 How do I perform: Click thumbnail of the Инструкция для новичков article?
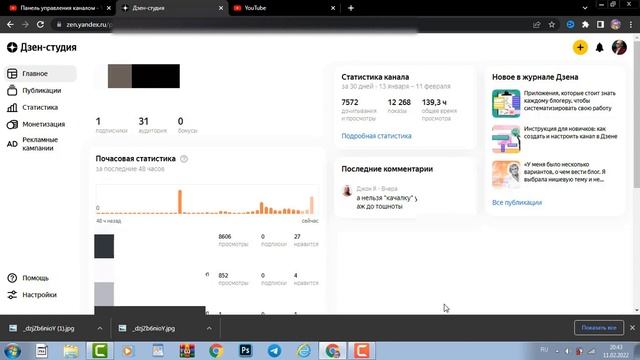coord(506,139)
